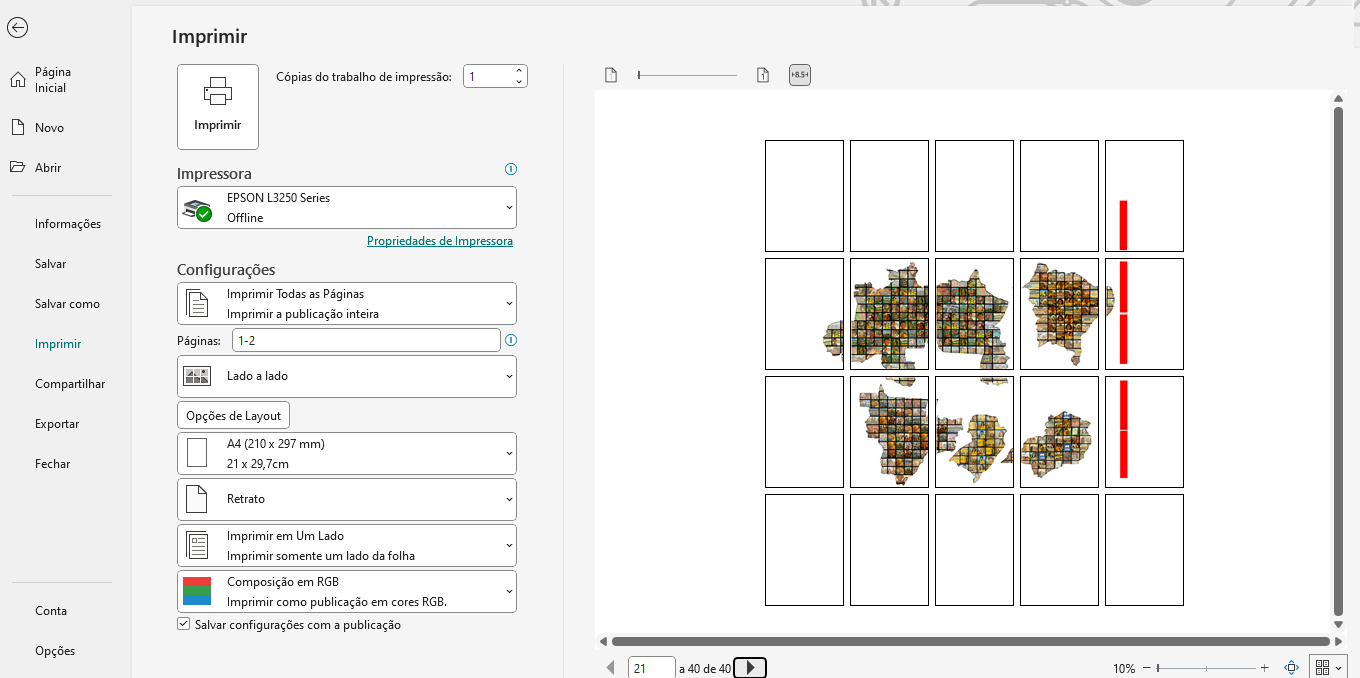Open the Composição em RGB dropdown

(x=347, y=591)
